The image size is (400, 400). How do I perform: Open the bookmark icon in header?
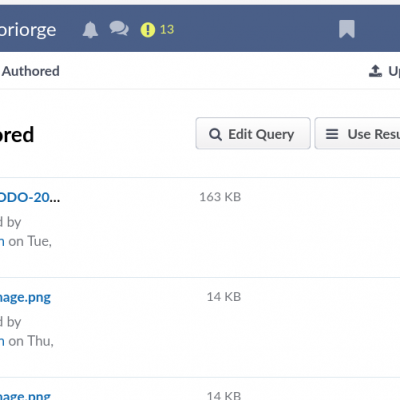click(347, 29)
